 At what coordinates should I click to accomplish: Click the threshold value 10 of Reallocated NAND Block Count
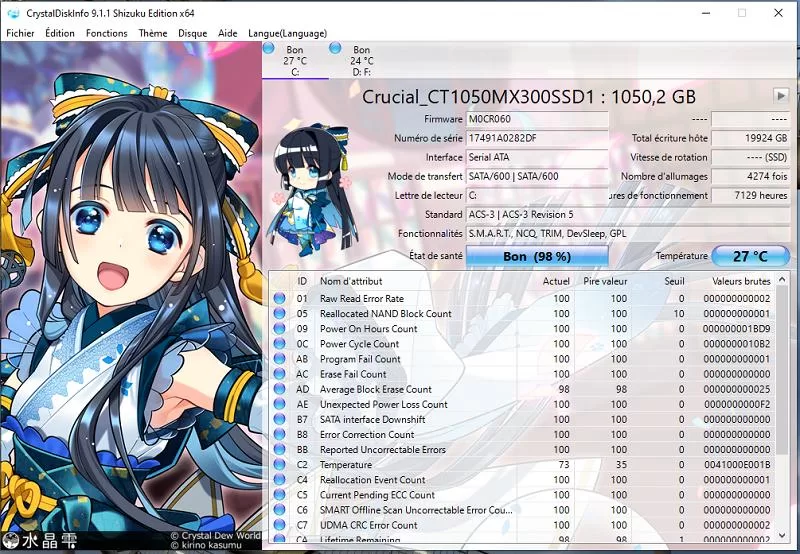pos(679,314)
